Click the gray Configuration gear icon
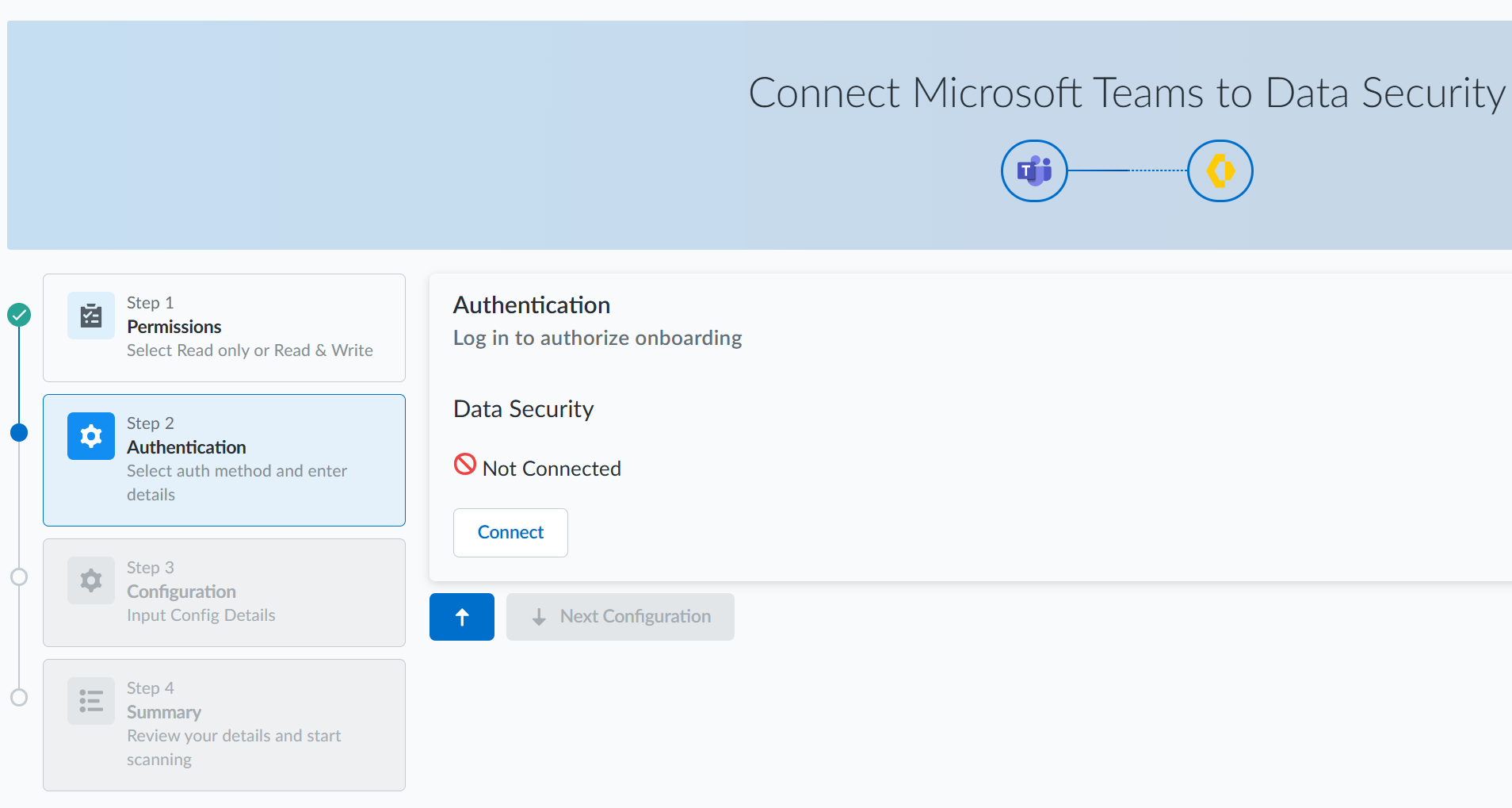Image resolution: width=1512 pixels, height=808 pixels. click(91, 580)
